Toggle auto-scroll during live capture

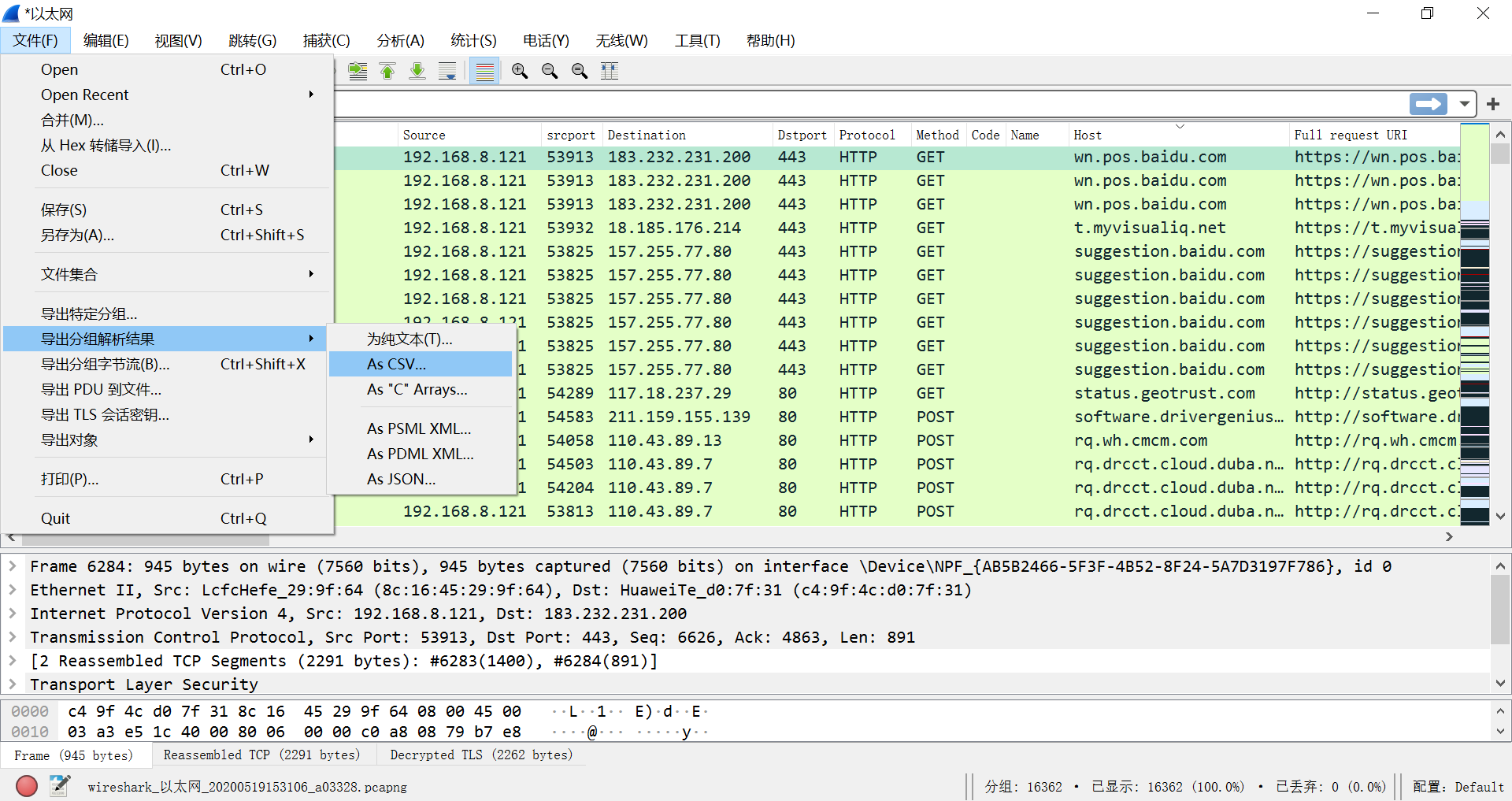pos(447,71)
